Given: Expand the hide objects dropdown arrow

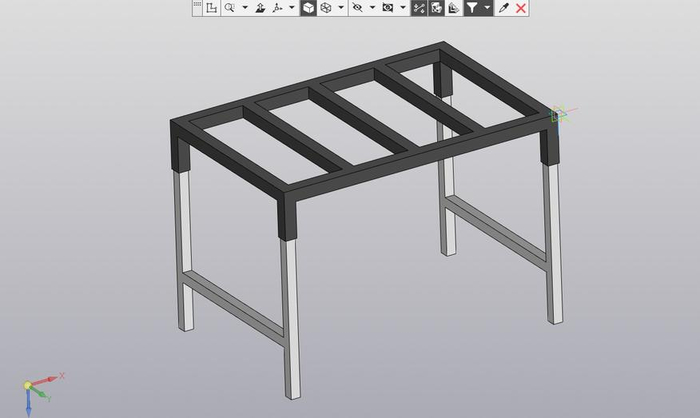Looking at the screenshot, I should (372, 8).
